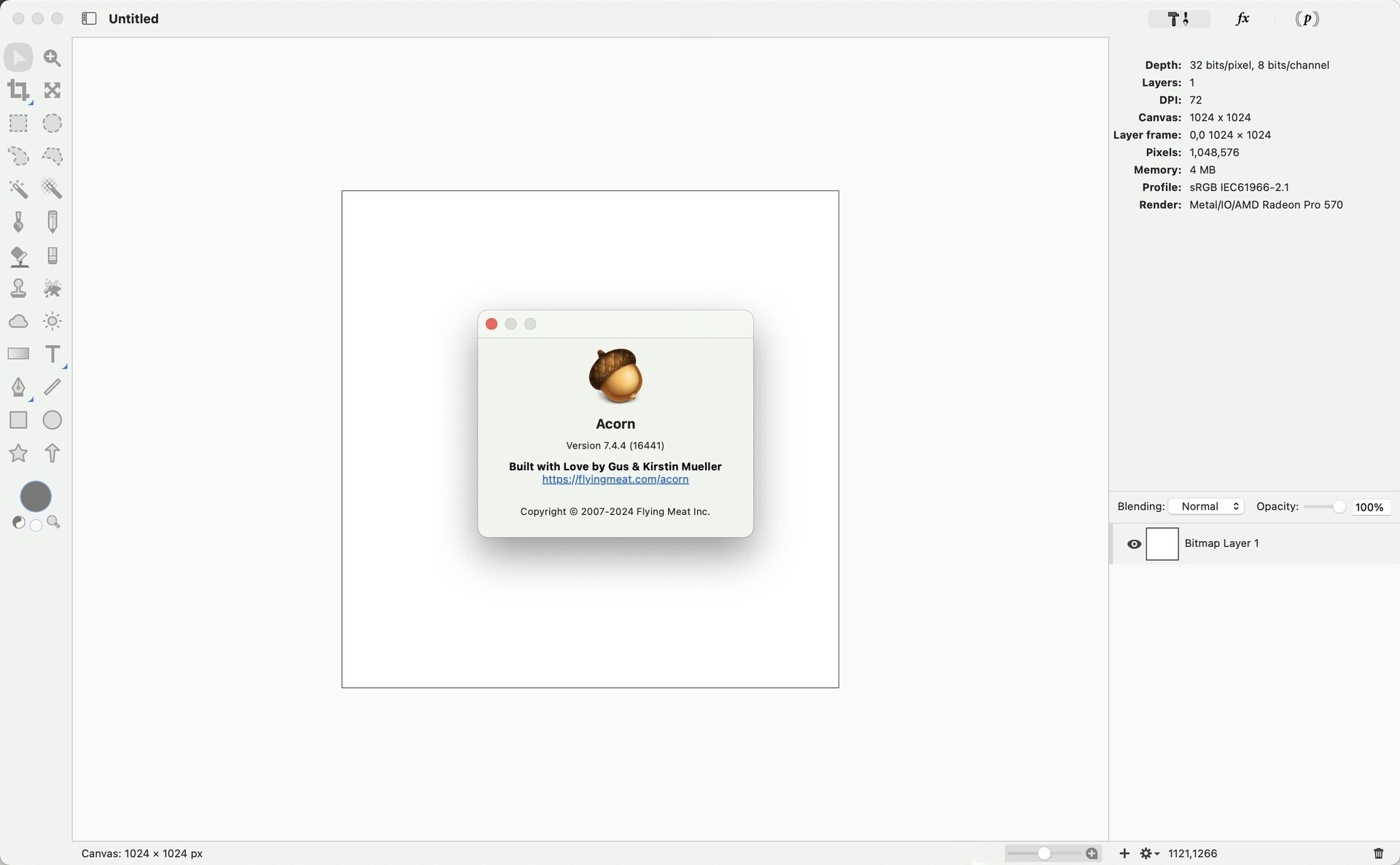Switch to the (p) inspector tab
The height and width of the screenshot is (865, 1400).
point(1307,19)
